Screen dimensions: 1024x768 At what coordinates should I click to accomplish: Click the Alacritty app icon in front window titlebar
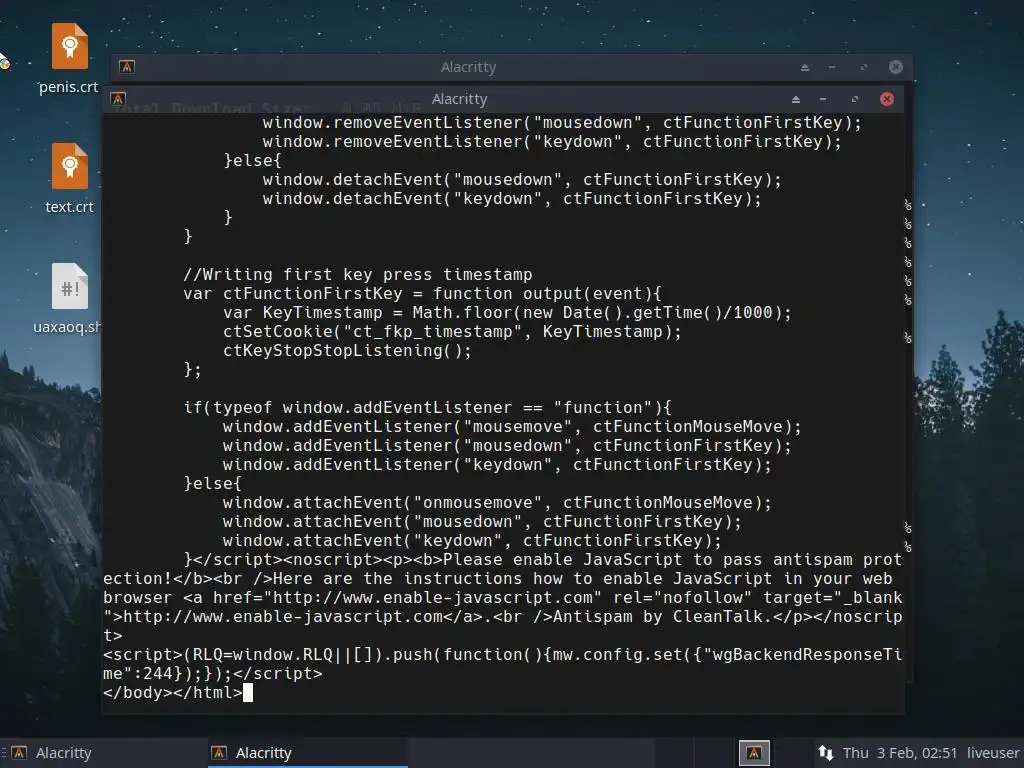coord(118,99)
